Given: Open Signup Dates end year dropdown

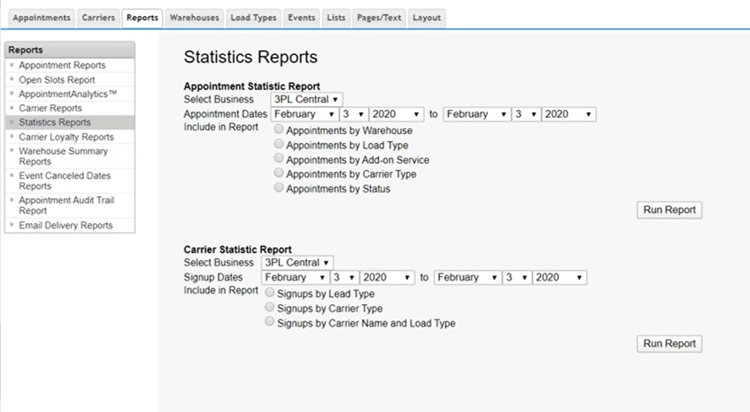Looking at the screenshot, I should point(560,278).
